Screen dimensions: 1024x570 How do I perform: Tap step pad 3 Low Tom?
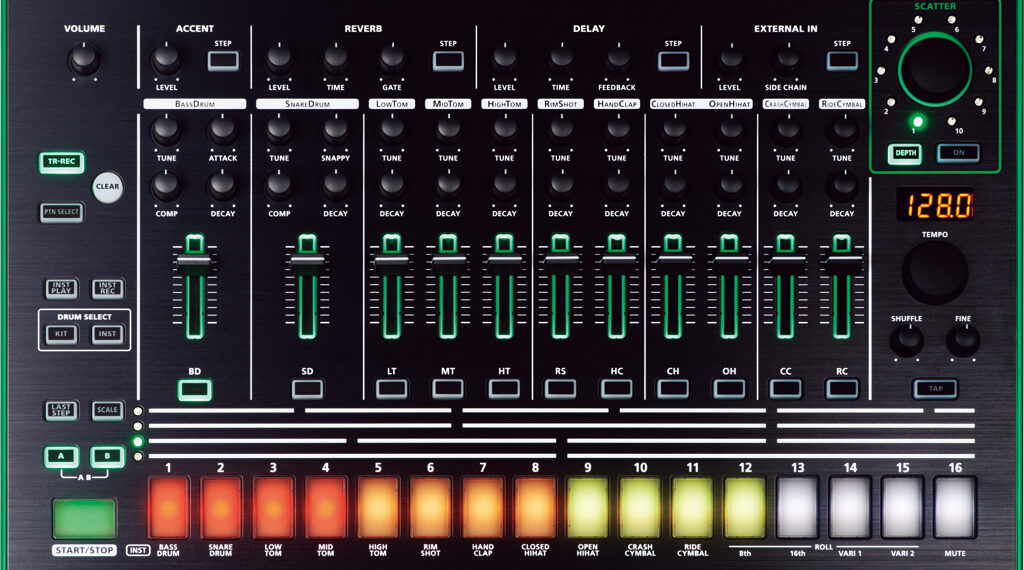click(273, 507)
